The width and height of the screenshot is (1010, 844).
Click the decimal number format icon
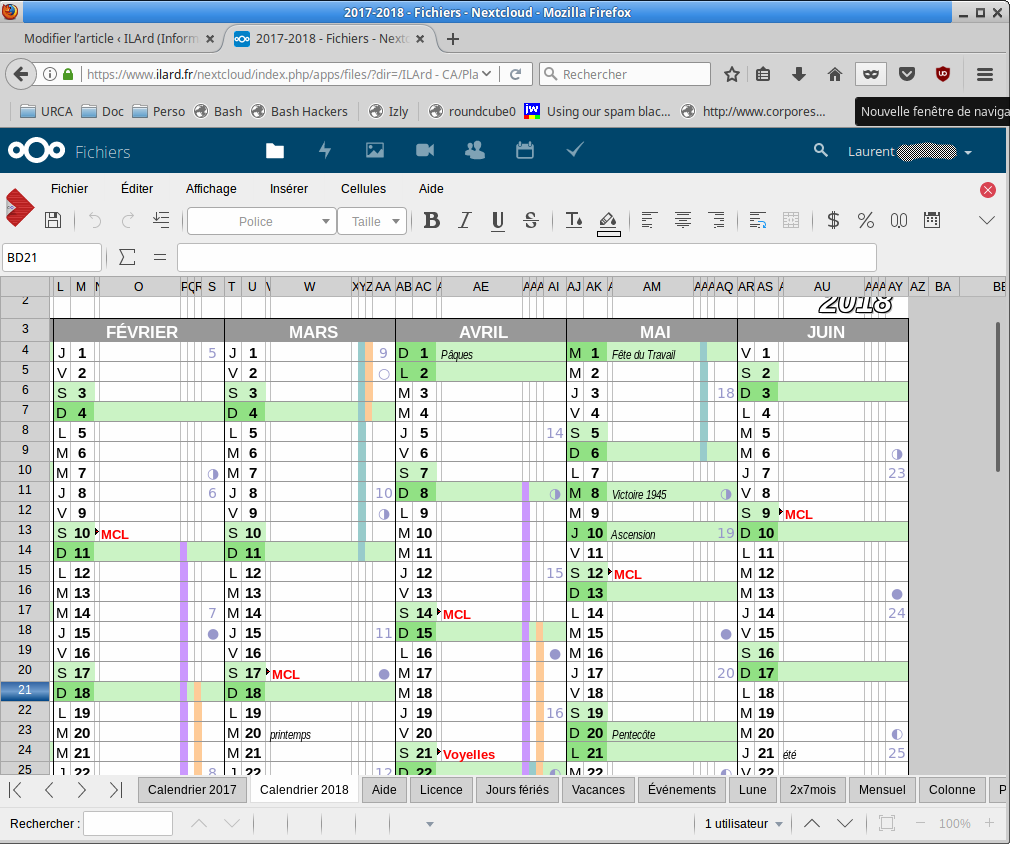(899, 220)
